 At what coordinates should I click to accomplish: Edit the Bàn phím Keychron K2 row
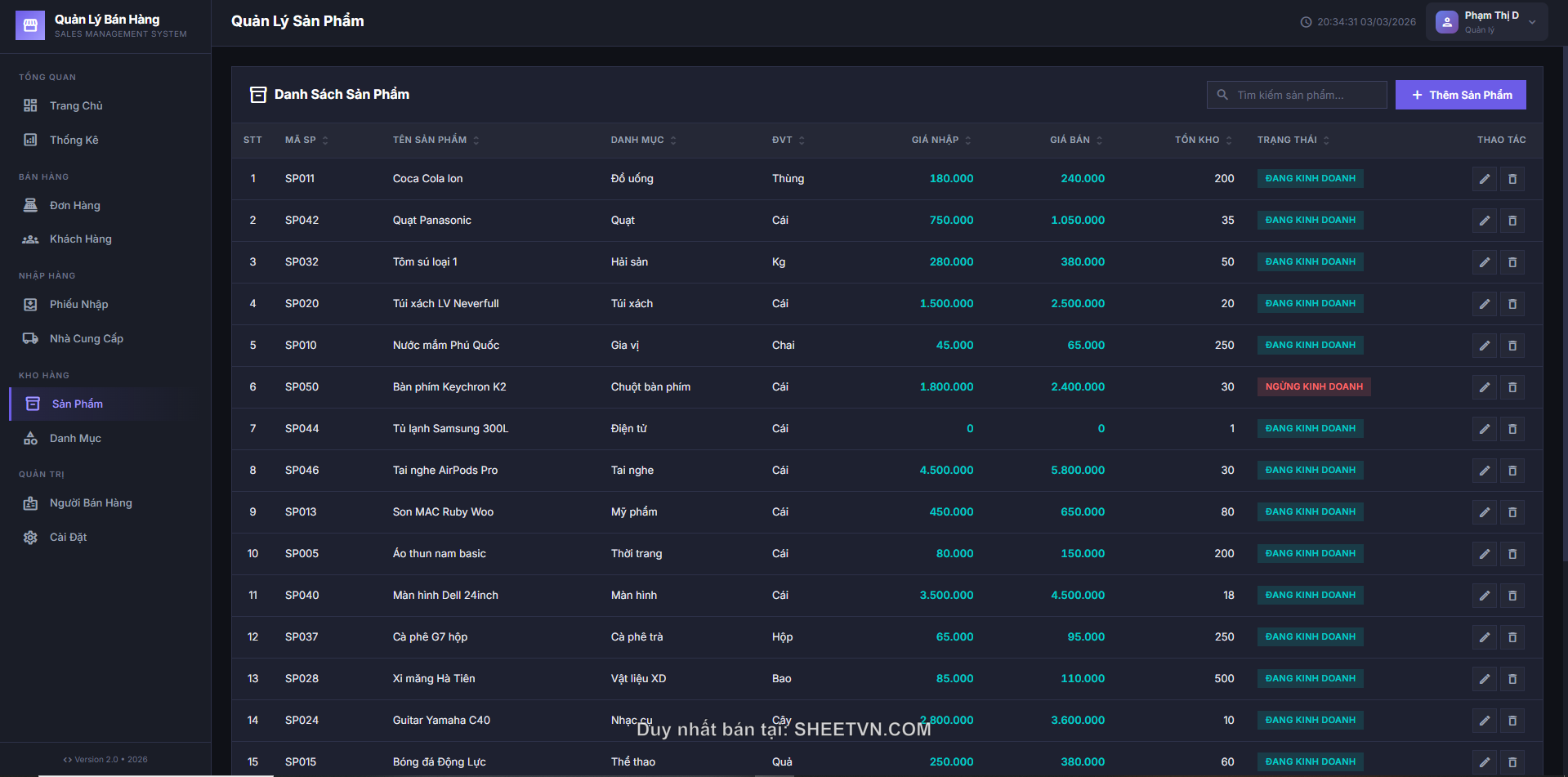(1484, 387)
